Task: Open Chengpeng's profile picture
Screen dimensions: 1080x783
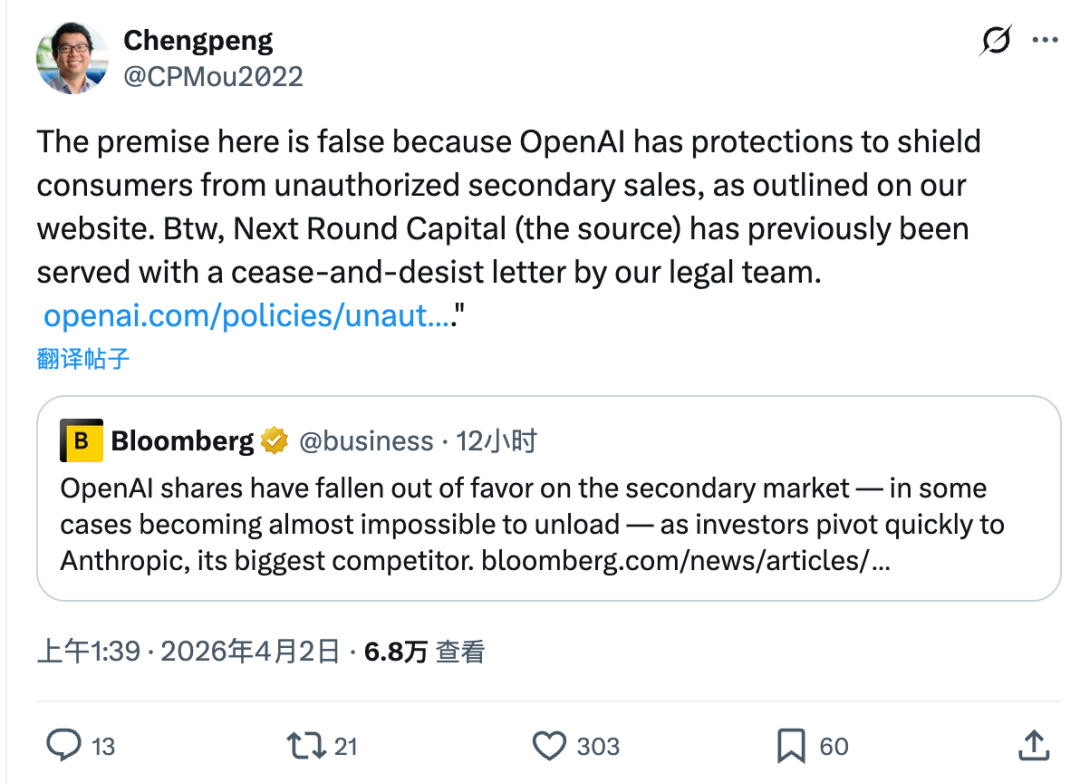Action: pyautogui.click(x=72, y=59)
